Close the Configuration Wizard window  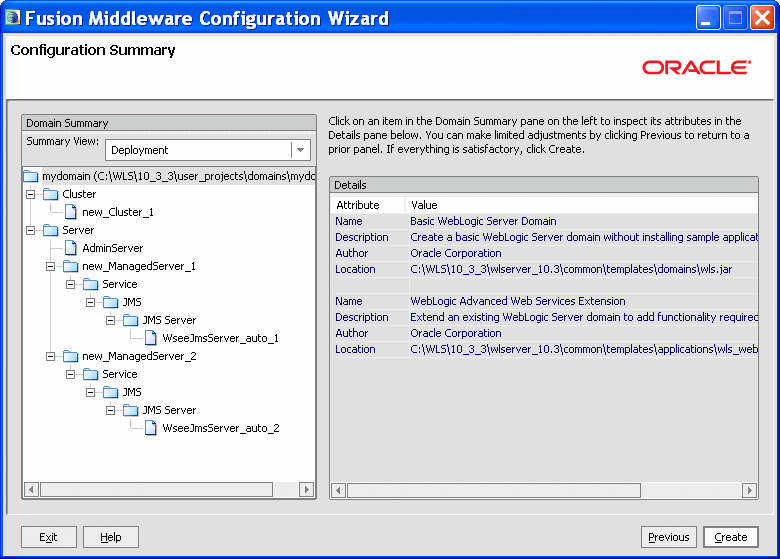point(762,18)
